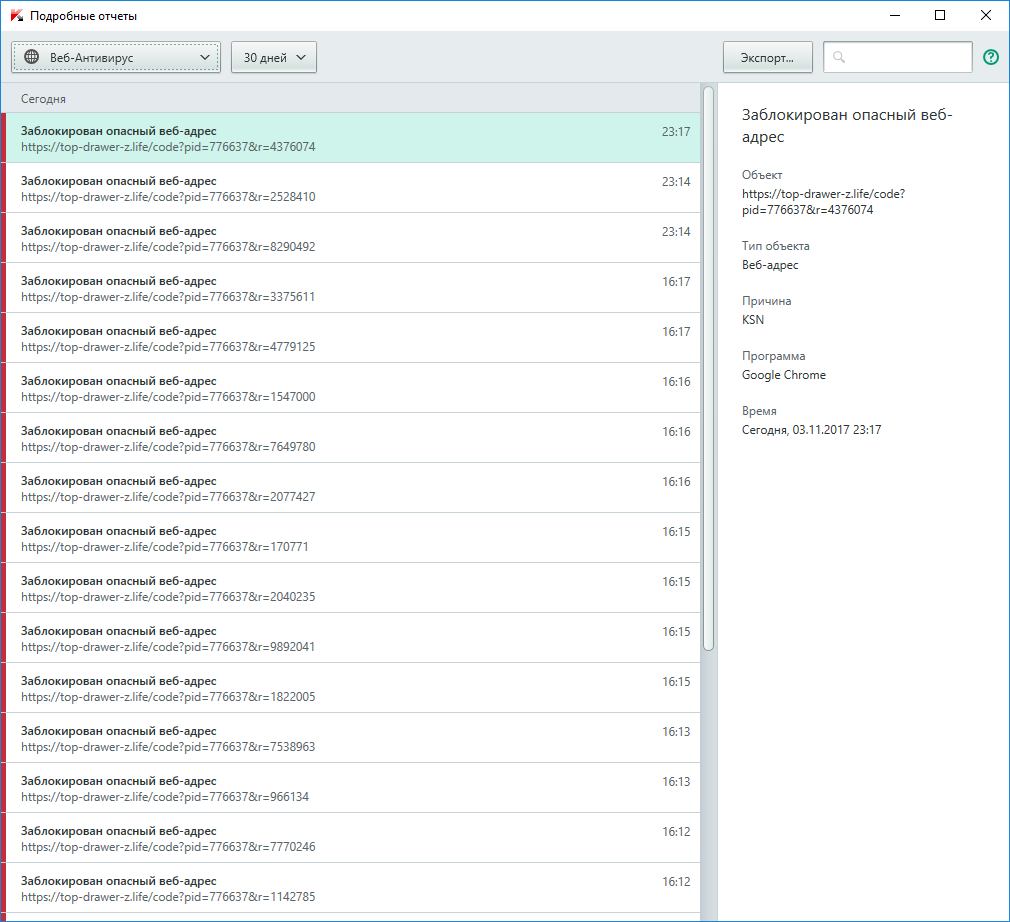1010x922 pixels.
Task: Select the last visible entry r=1142785
Action: (x=350, y=888)
